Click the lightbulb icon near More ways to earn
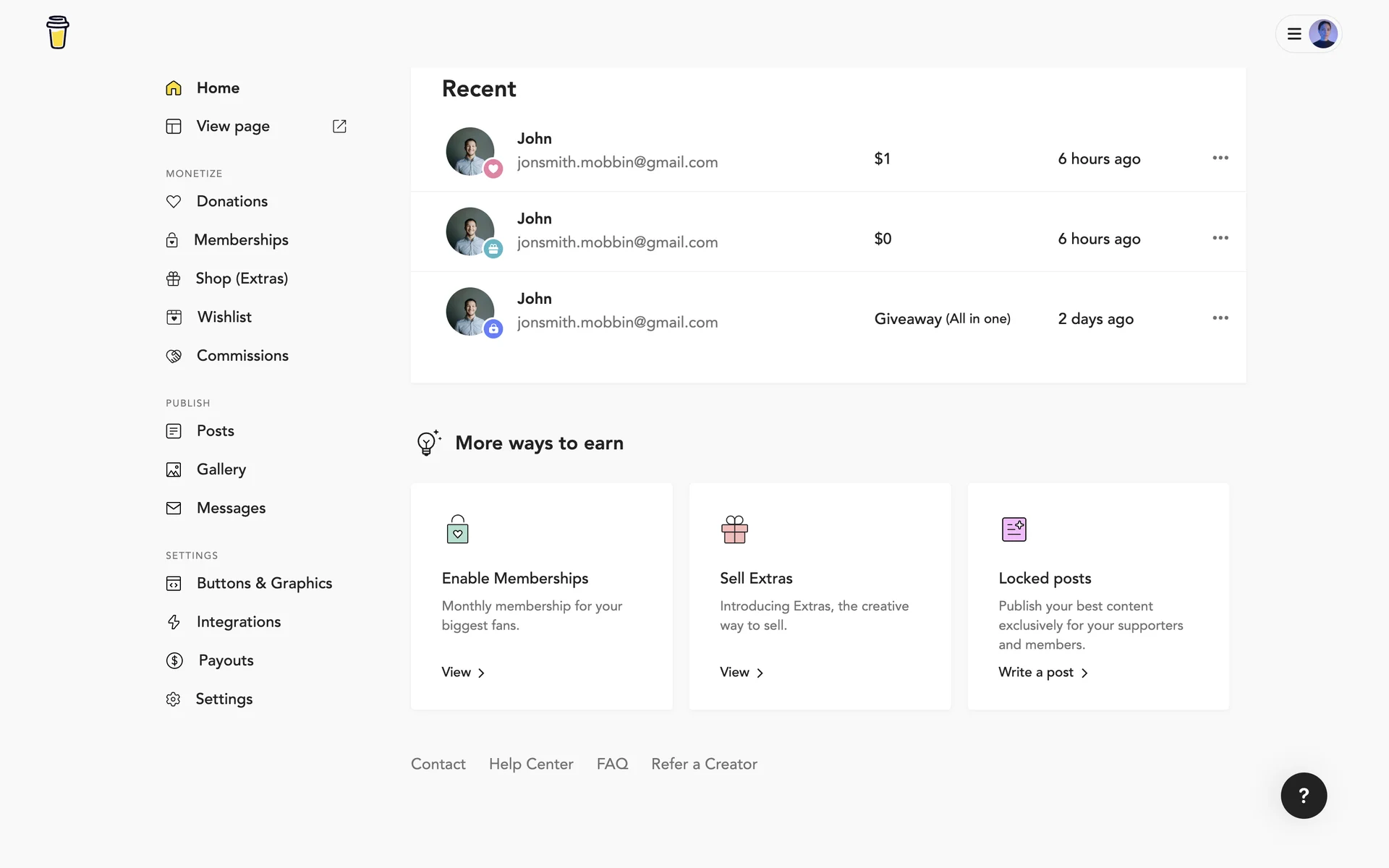 (428, 443)
